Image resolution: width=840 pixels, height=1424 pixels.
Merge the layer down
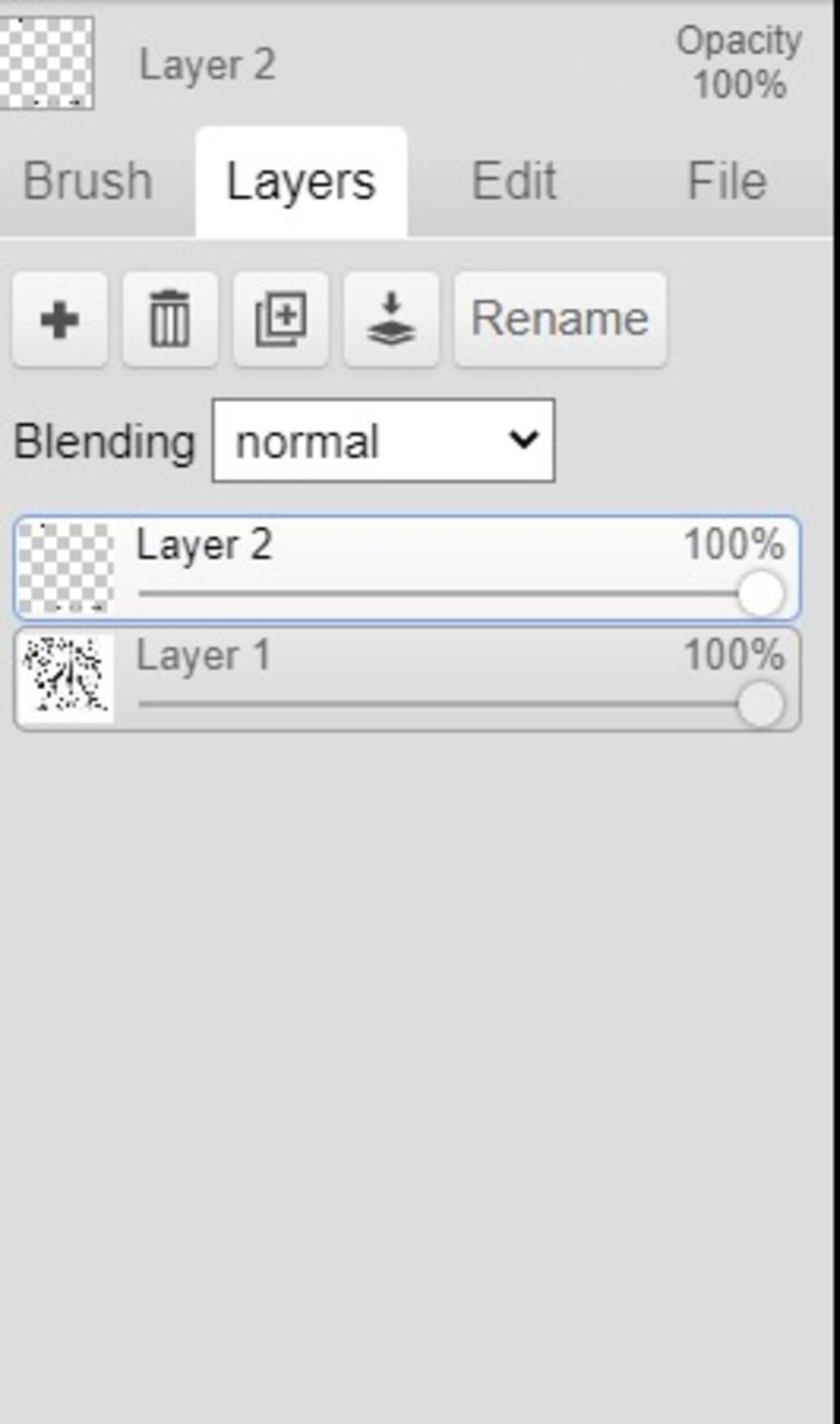click(391, 319)
